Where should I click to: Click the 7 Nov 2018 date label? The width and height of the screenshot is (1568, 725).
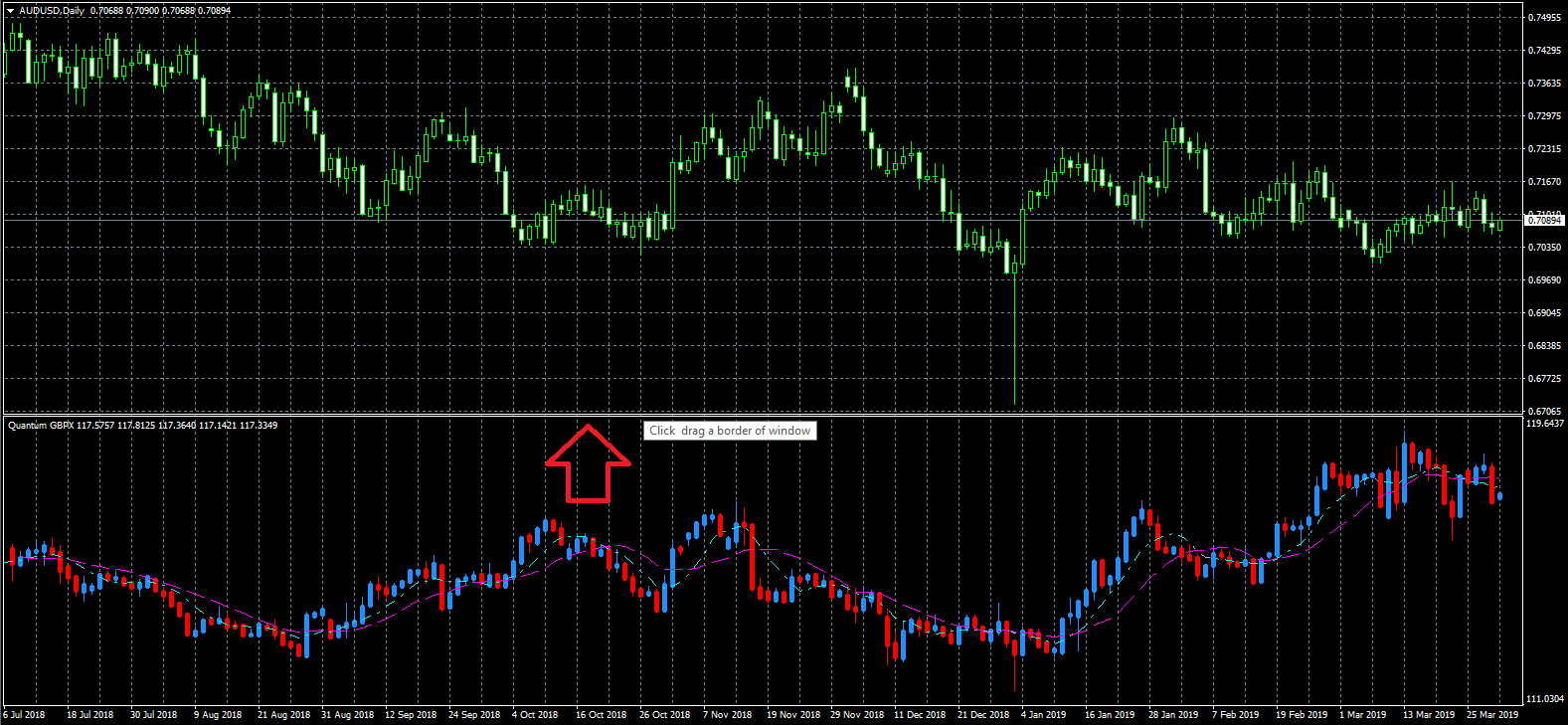click(727, 714)
